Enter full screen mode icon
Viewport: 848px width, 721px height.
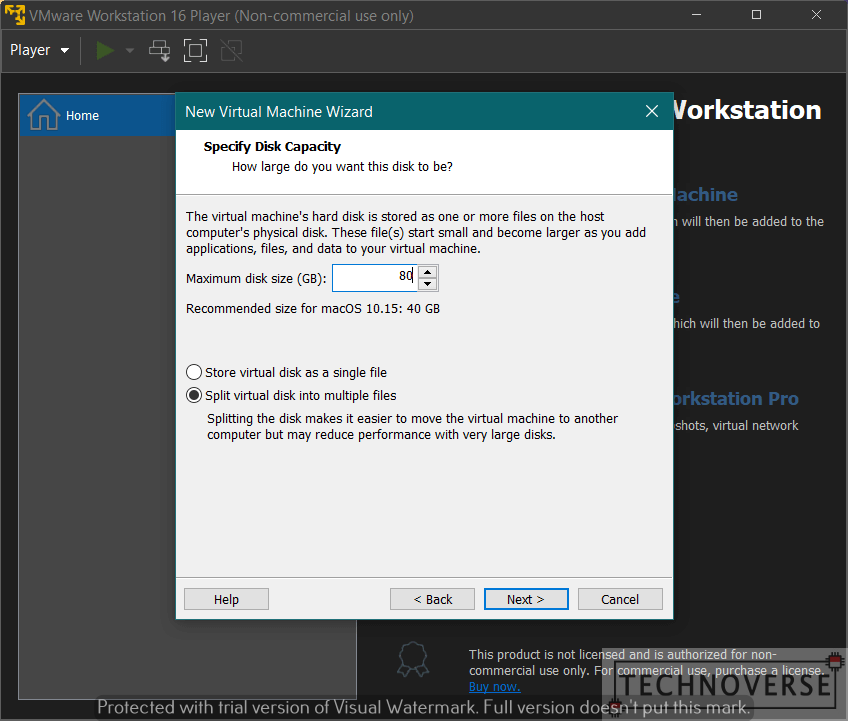(195, 50)
